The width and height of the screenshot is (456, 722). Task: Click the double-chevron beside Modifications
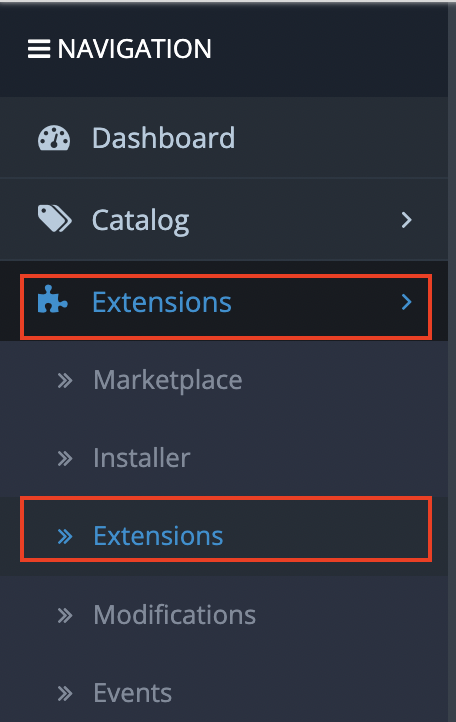[x=65, y=615]
